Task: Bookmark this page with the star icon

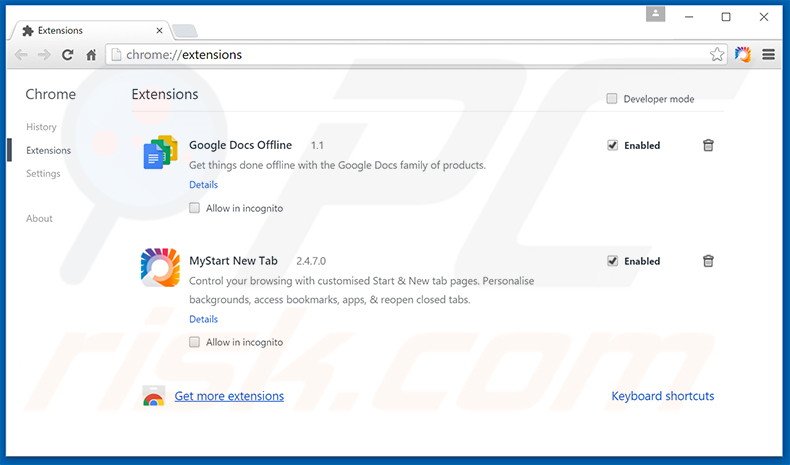Action: (716, 55)
